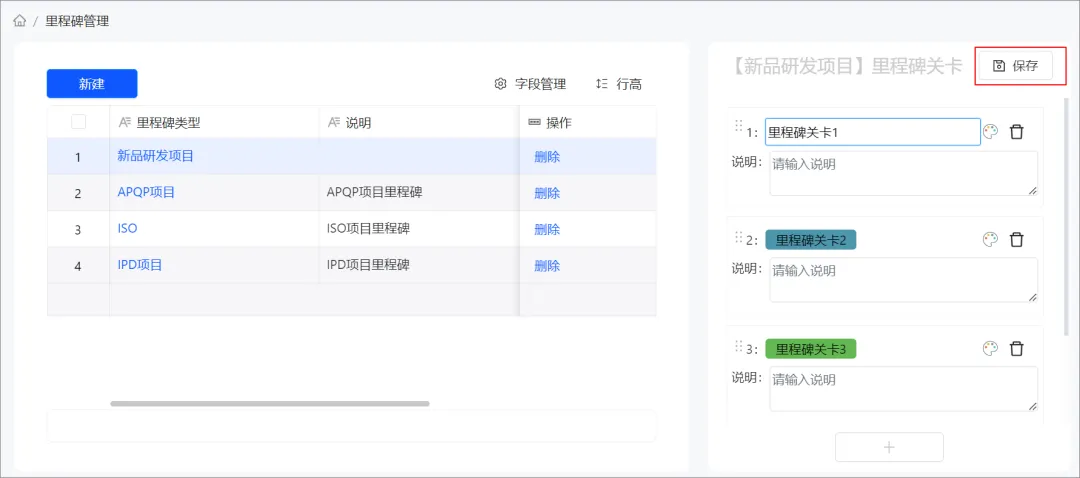The image size is (1080, 478).
Task: Click row number 1
Action: [x=78, y=157]
